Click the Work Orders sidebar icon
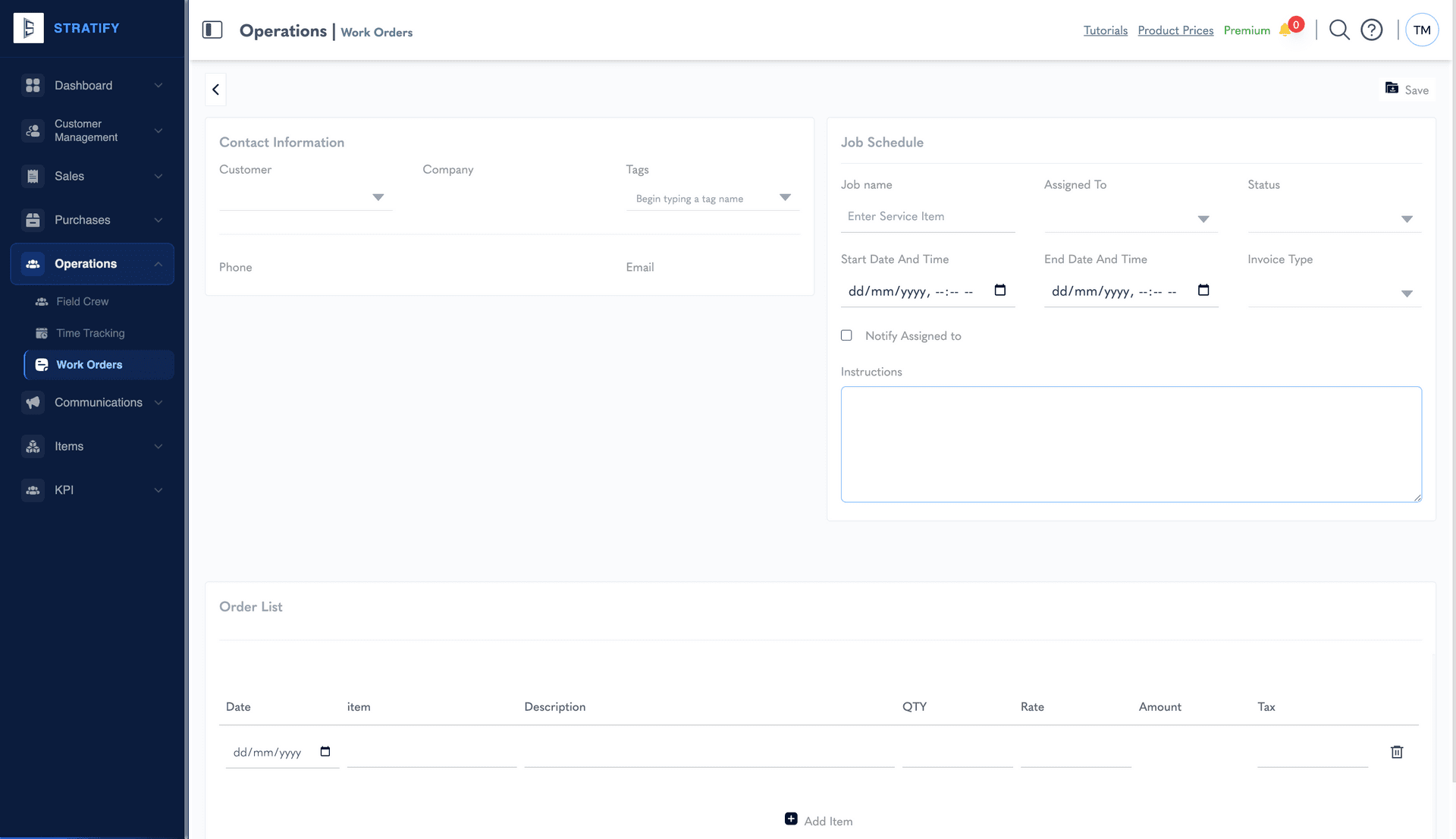 pyautogui.click(x=42, y=364)
